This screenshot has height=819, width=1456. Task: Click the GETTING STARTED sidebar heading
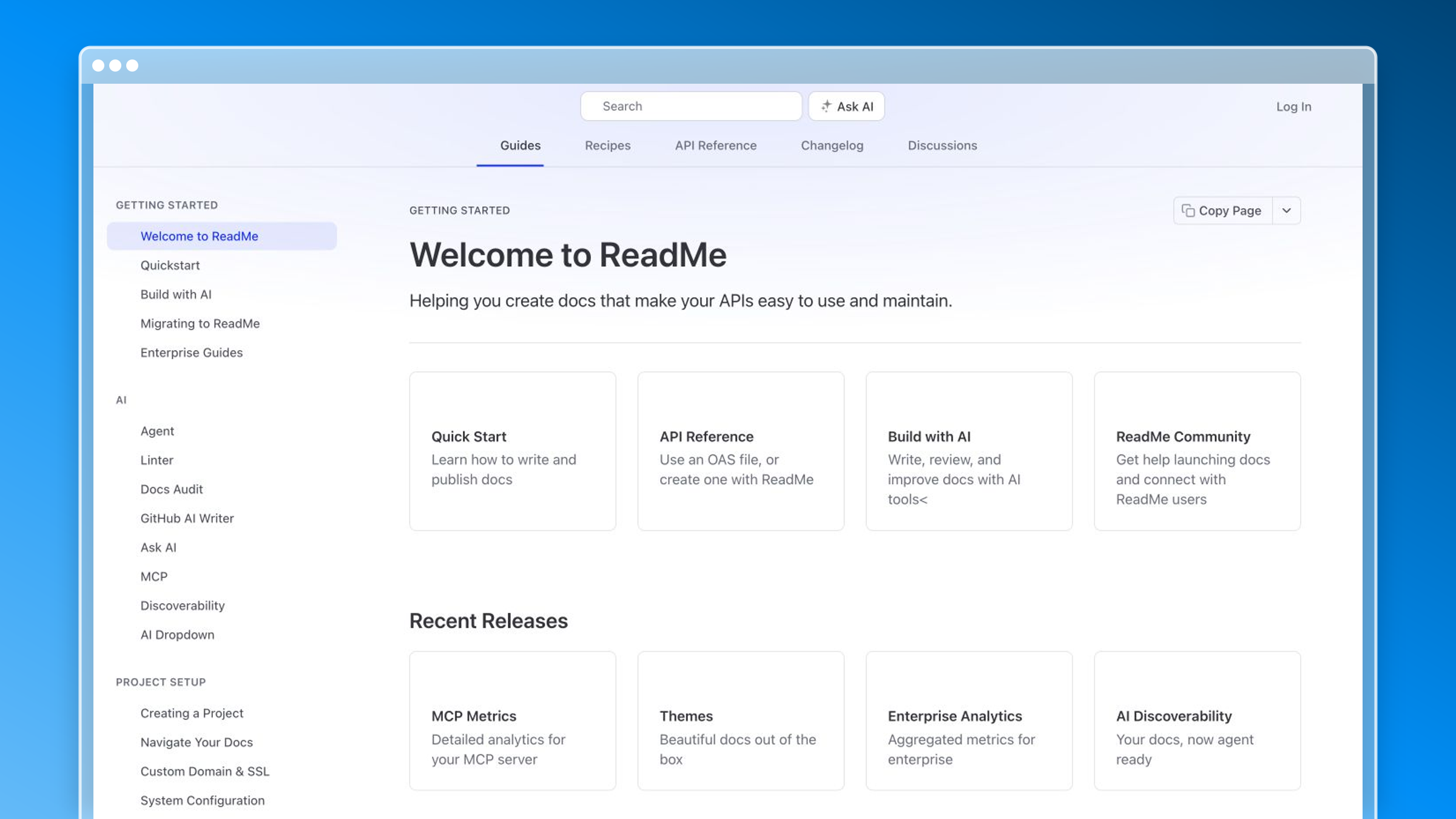[x=167, y=205]
